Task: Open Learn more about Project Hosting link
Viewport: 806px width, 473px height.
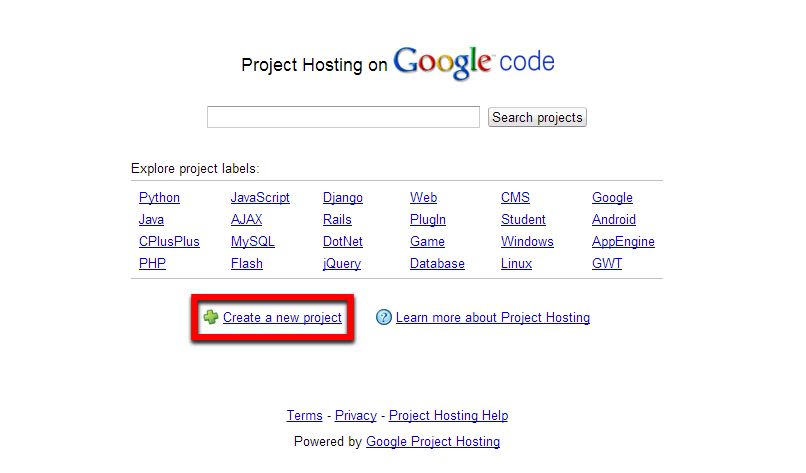Action: tap(493, 318)
